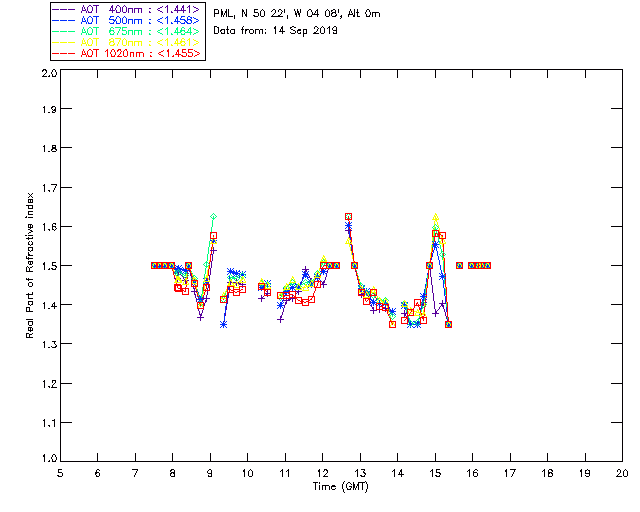640x512 pixels.
Task: Click the y-axis tick label 1.7
Action: click(x=49, y=188)
